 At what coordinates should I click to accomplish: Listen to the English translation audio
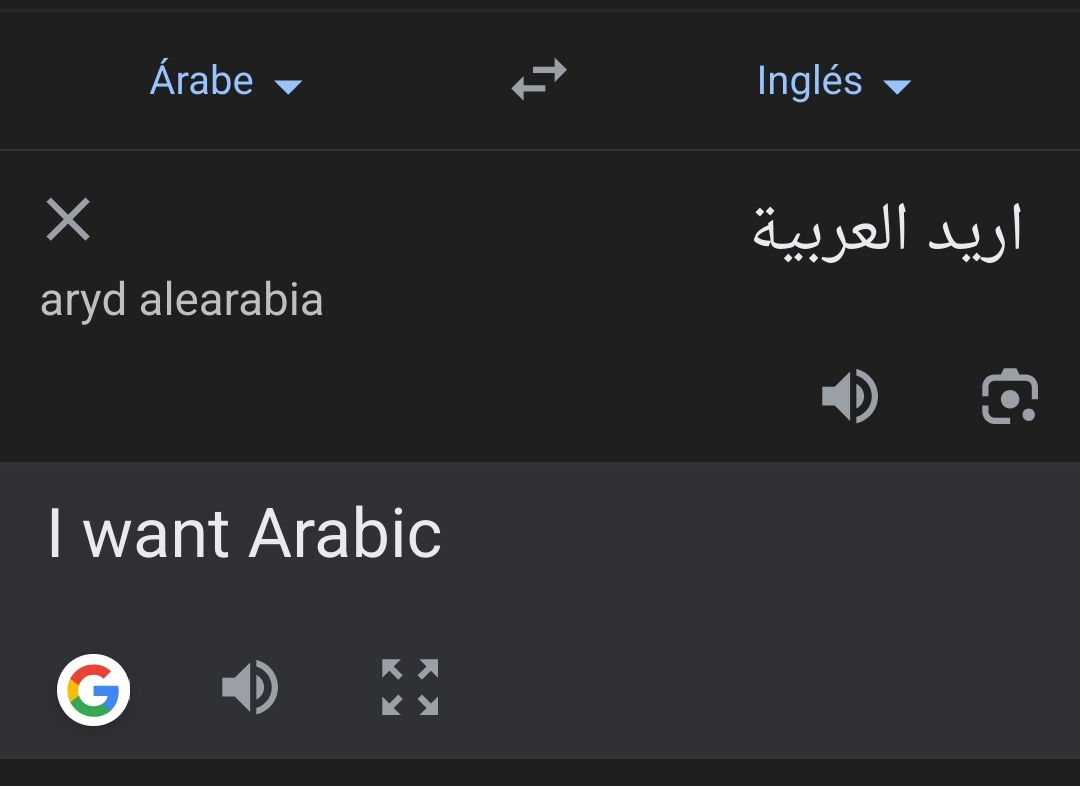pos(249,688)
